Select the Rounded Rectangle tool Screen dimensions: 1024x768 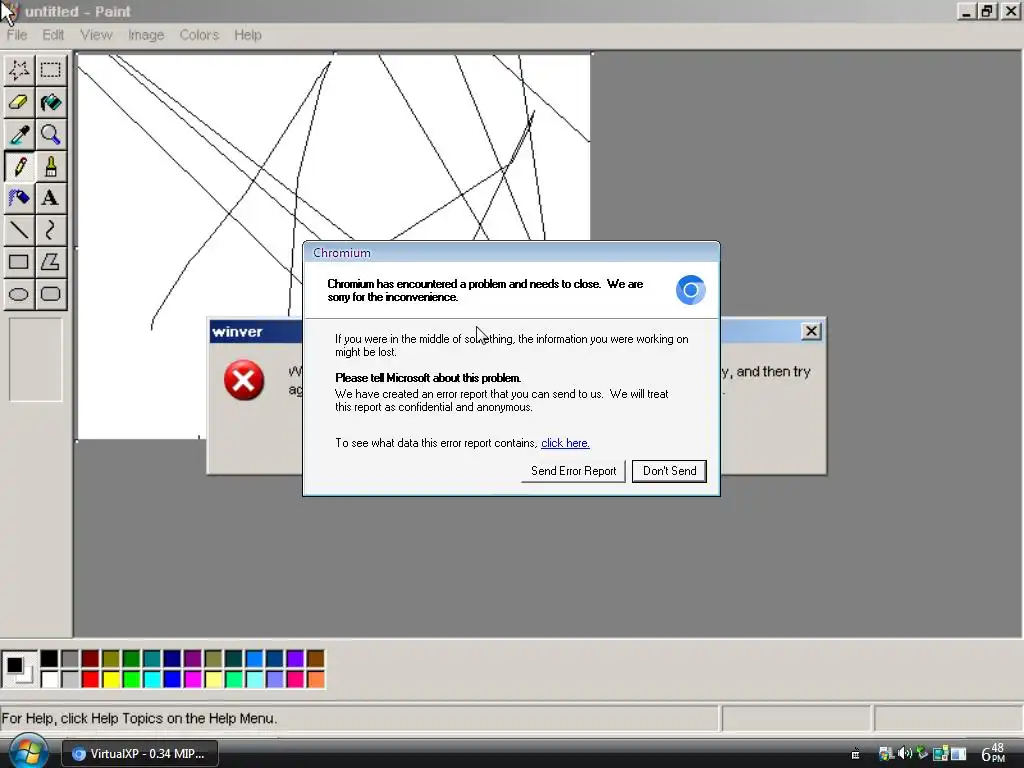pyautogui.click(x=51, y=294)
